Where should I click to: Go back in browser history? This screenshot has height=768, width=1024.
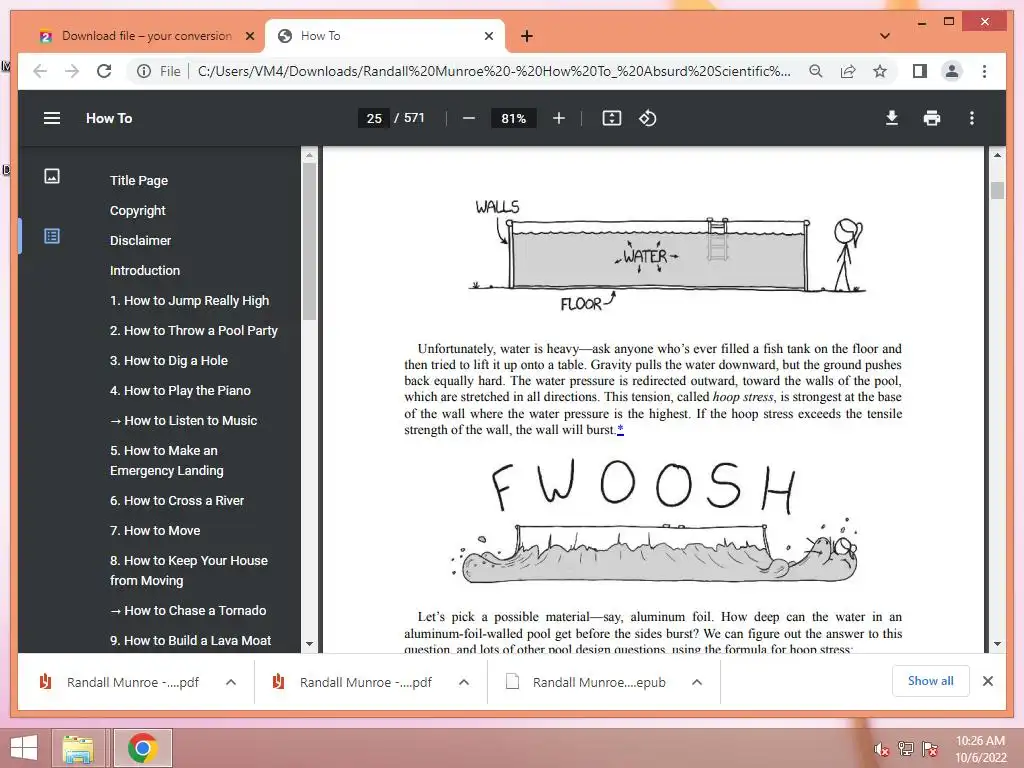(40, 71)
